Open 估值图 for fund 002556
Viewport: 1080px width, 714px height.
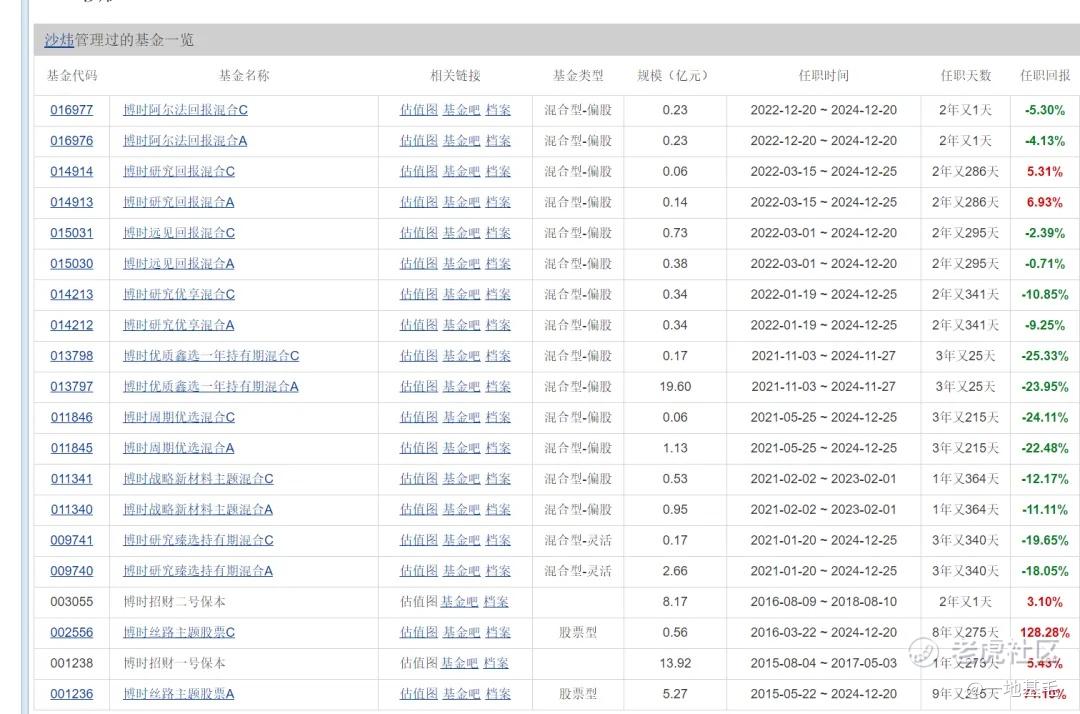point(419,632)
